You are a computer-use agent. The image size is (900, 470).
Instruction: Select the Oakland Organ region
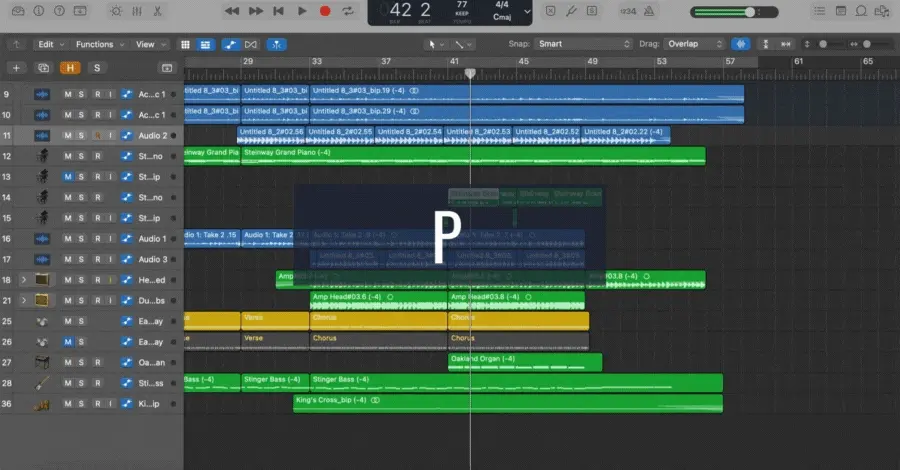click(525, 363)
